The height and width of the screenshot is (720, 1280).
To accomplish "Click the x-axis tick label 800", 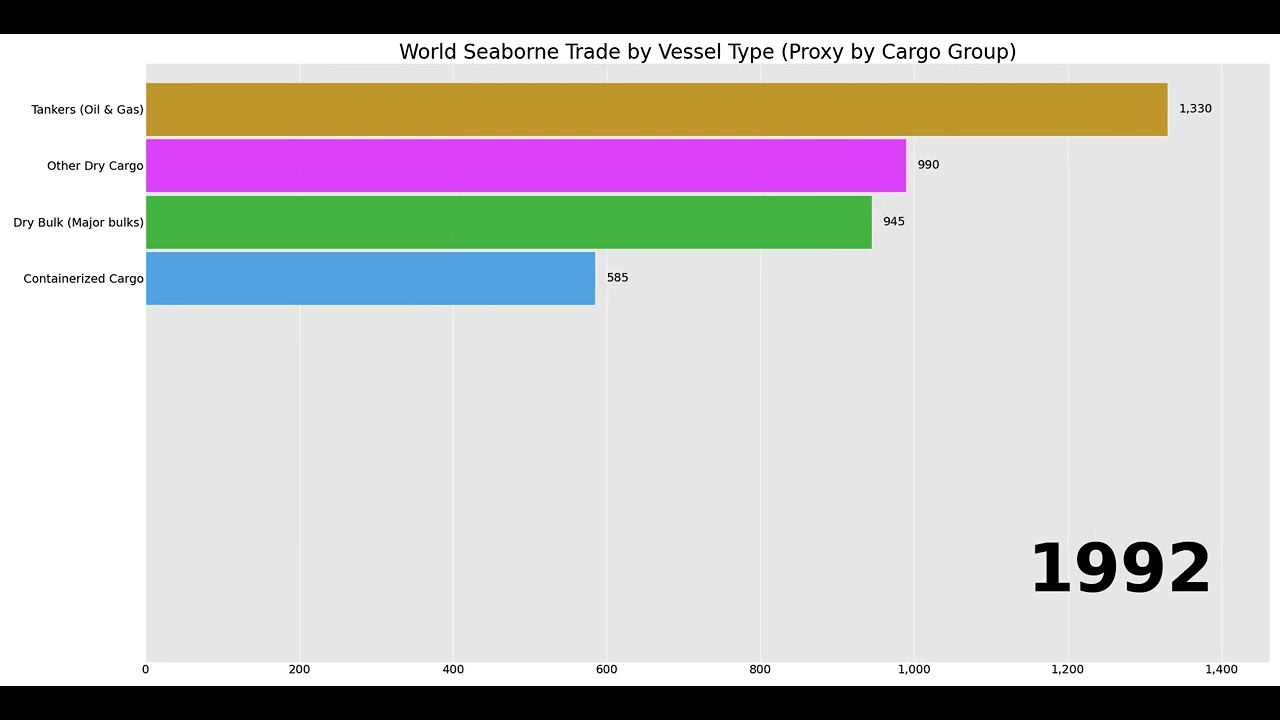I will pyautogui.click(x=760, y=670).
